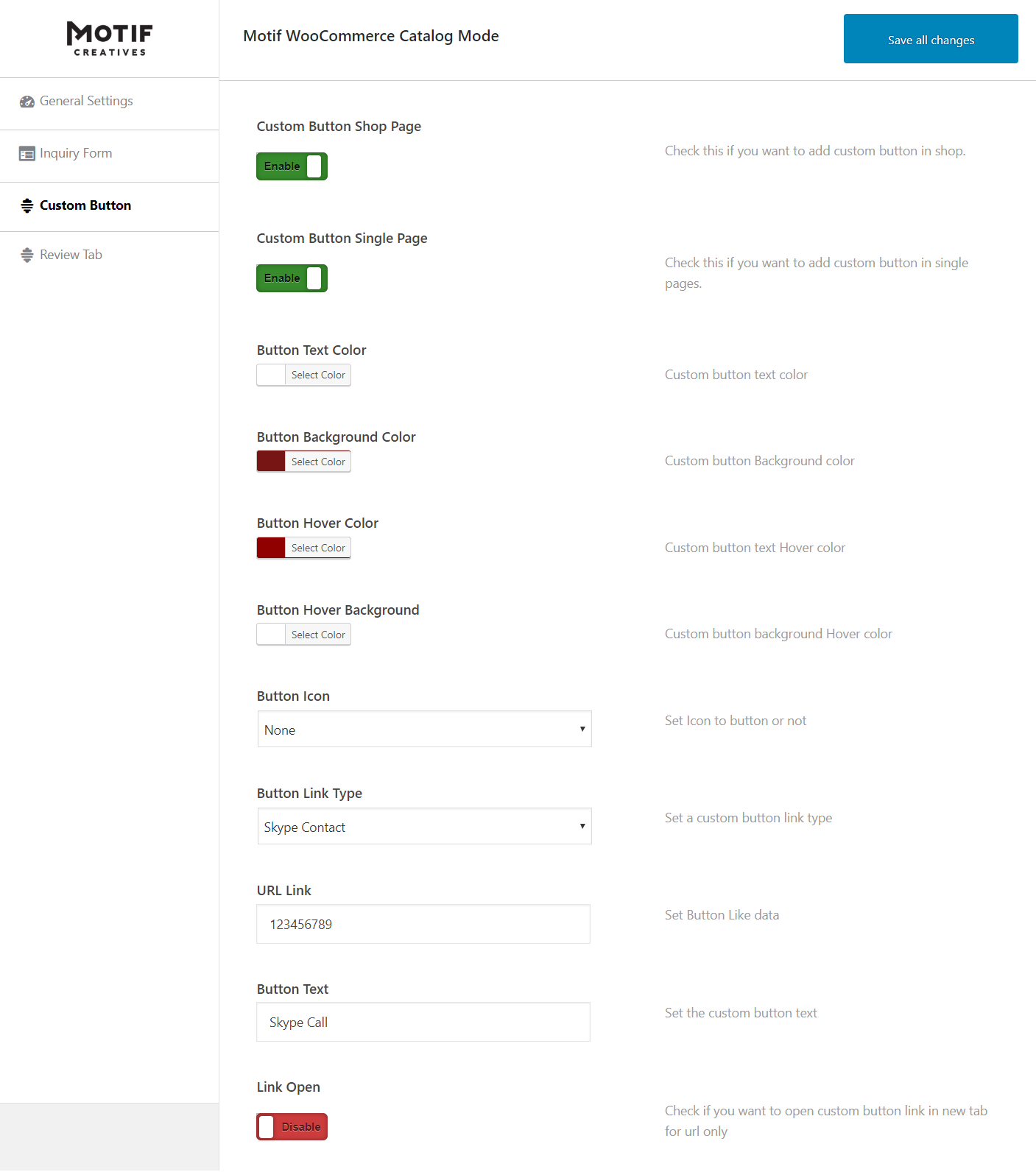This screenshot has height=1172, width=1036.
Task: Click into the Button Text field
Action: pyautogui.click(x=423, y=1022)
